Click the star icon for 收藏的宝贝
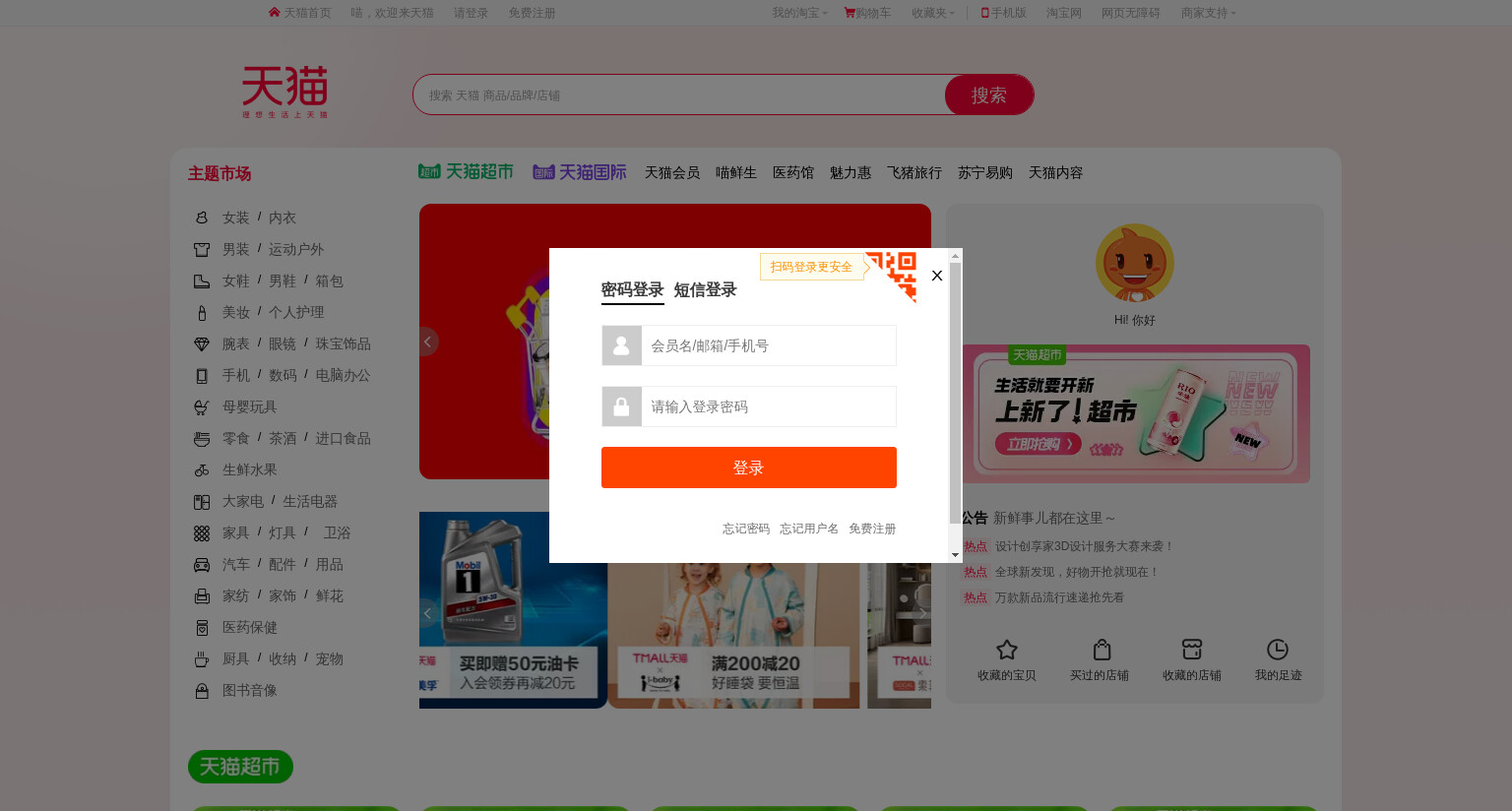Viewport: 1512px width, 811px height. point(1006,650)
